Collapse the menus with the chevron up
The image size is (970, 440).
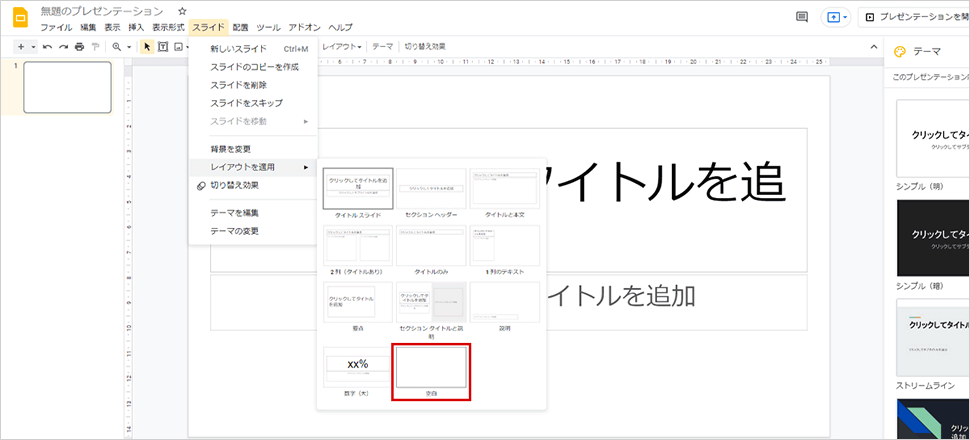[x=873, y=46]
